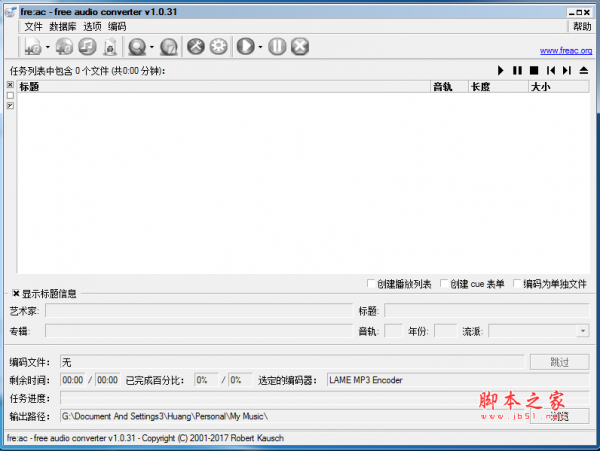Open the 帮助 menu
Viewport: 600px width, 451px height.
[x=582, y=26]
